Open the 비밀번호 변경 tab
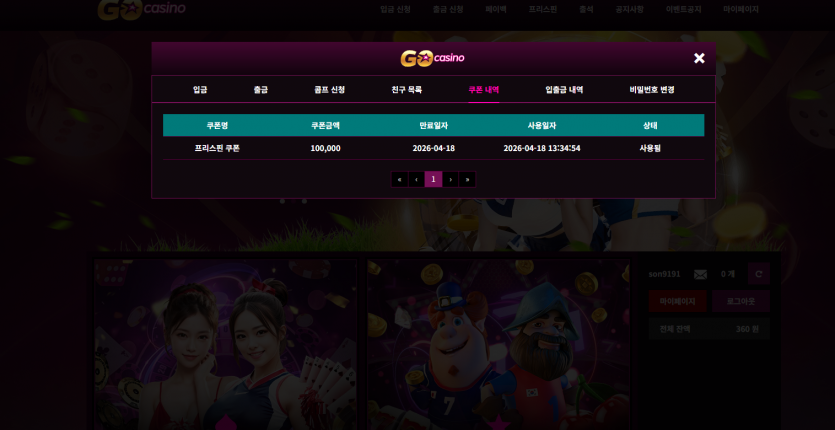Image resolution: width=835 pixels, height=430 pixels. point(652,90)
